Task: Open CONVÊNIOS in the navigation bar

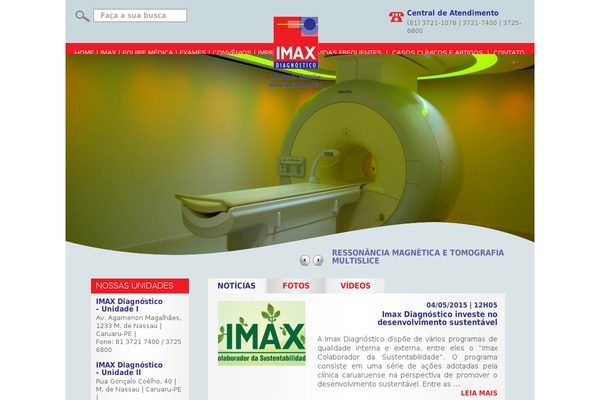Action: pos(232,52)
